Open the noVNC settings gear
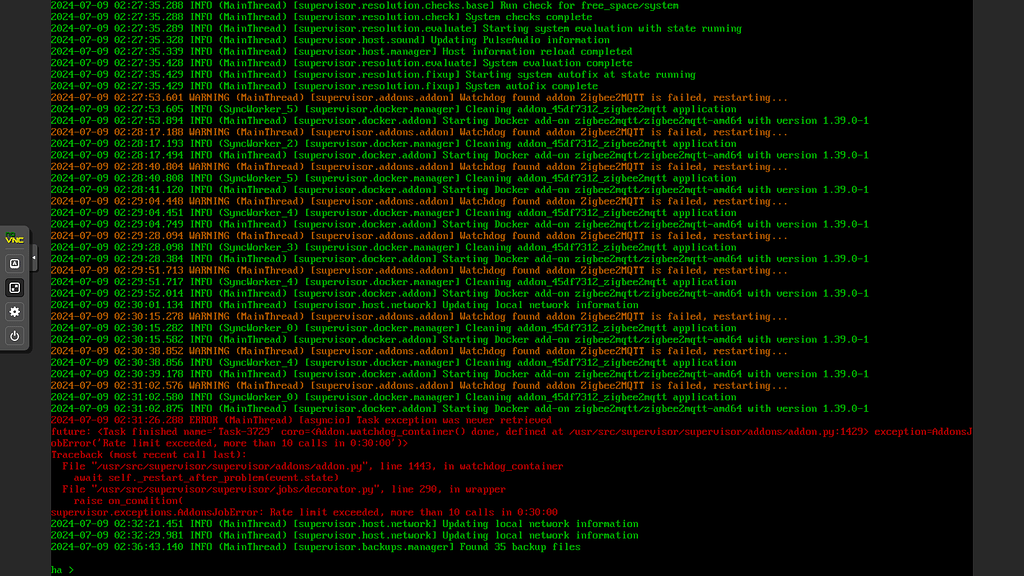1024x576 pixels. tap(14, 313)
